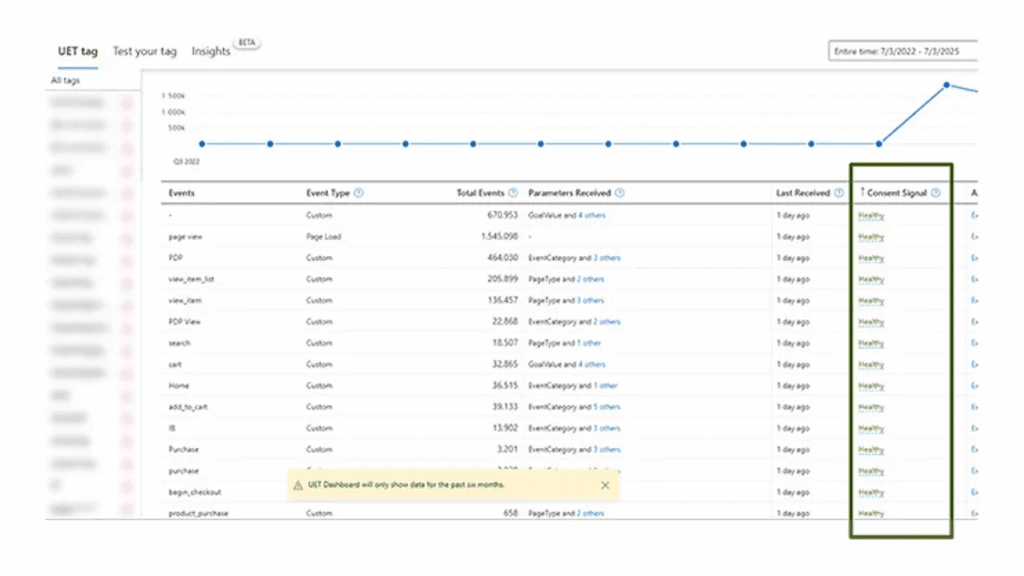Select the begin_checkout event name

195,492
